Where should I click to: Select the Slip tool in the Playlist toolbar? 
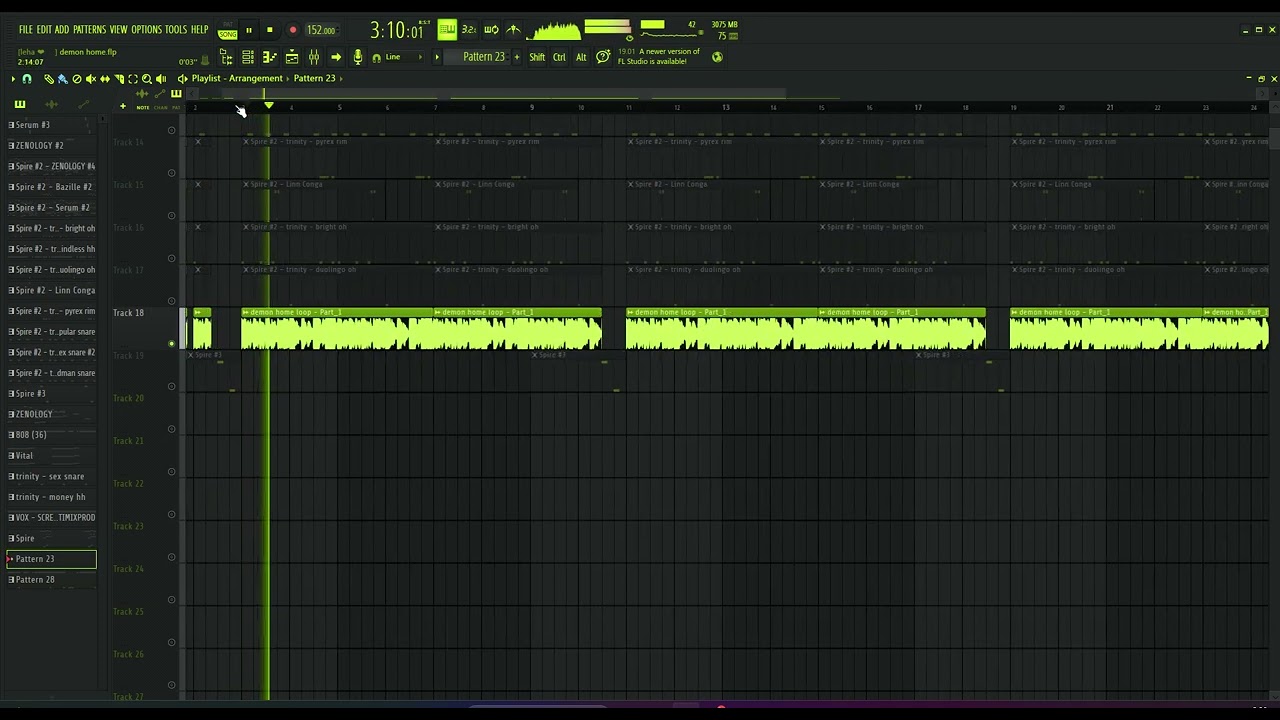point(105,79)
